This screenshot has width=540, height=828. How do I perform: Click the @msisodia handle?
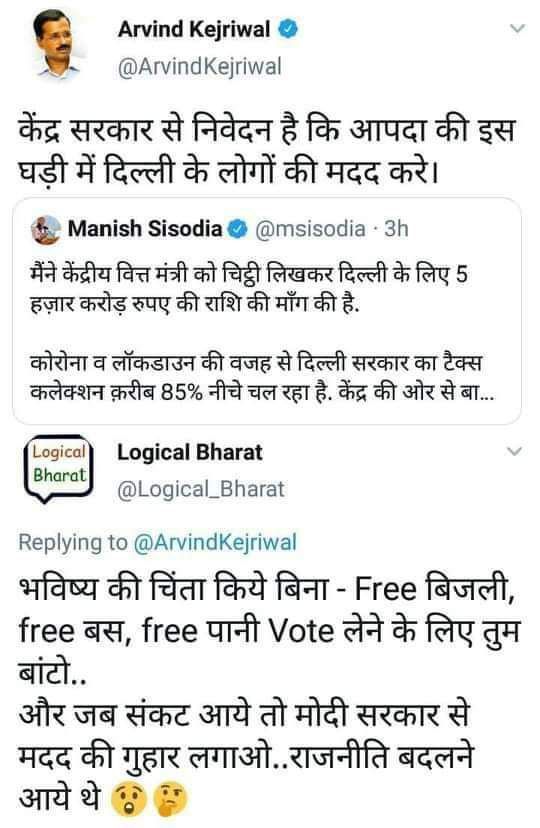pos(310,229)
